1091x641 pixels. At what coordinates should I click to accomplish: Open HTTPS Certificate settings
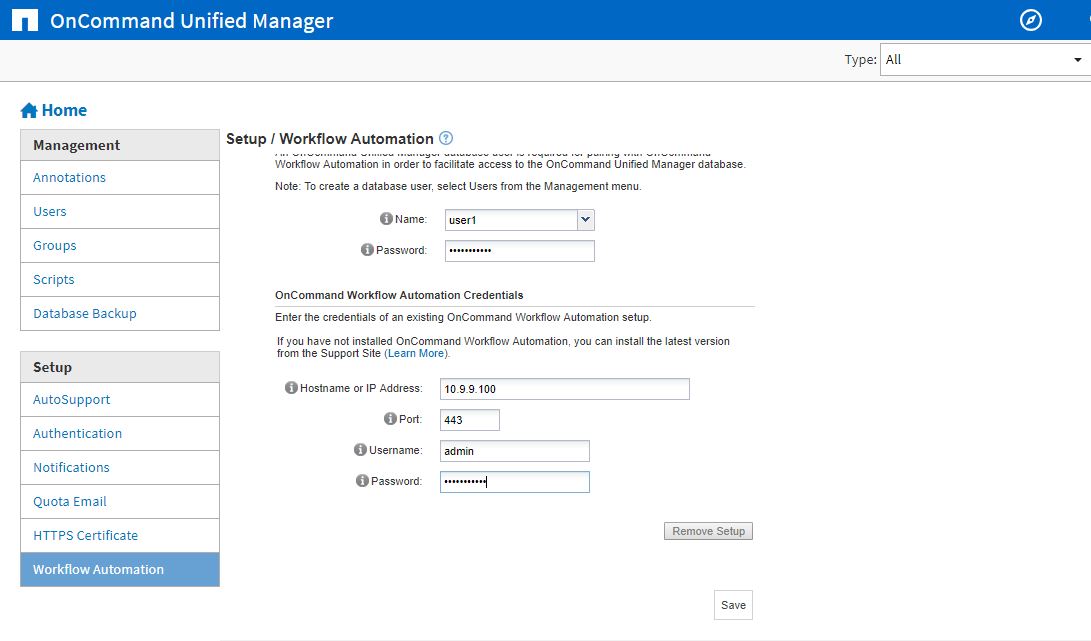click(86, 535)
